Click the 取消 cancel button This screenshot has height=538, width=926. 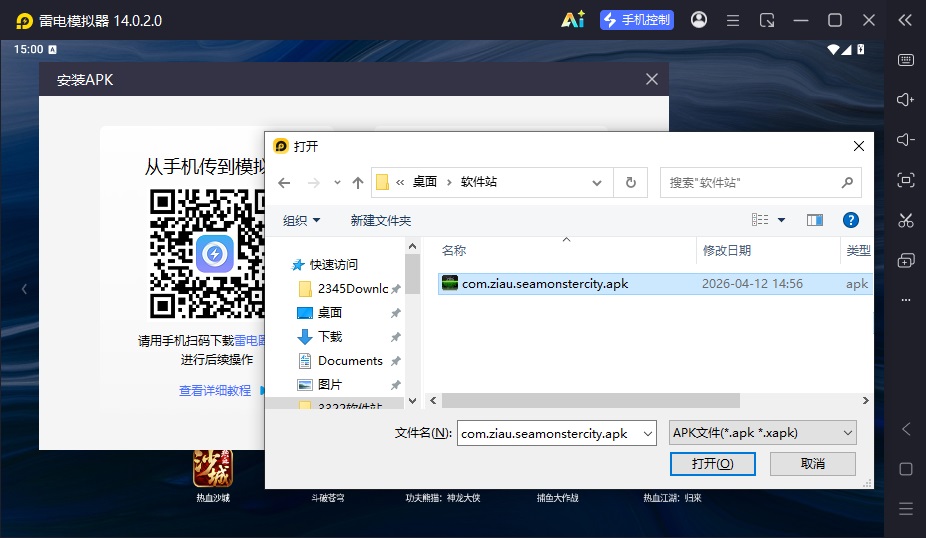813,464
